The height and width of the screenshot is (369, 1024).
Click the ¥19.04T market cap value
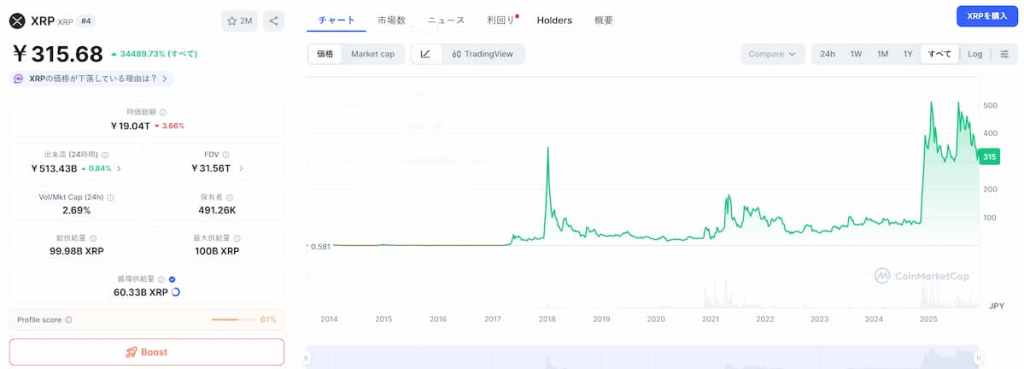(x=131, y=125)
